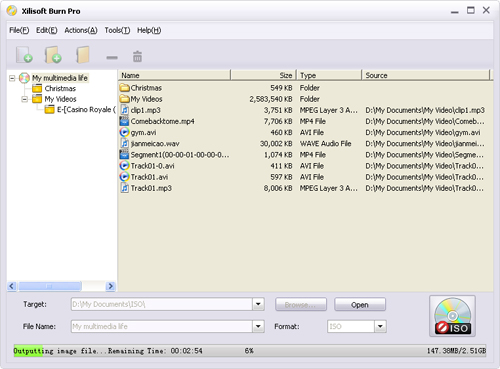Collapse the My multimedia life tree node

[x=12, y=78]
